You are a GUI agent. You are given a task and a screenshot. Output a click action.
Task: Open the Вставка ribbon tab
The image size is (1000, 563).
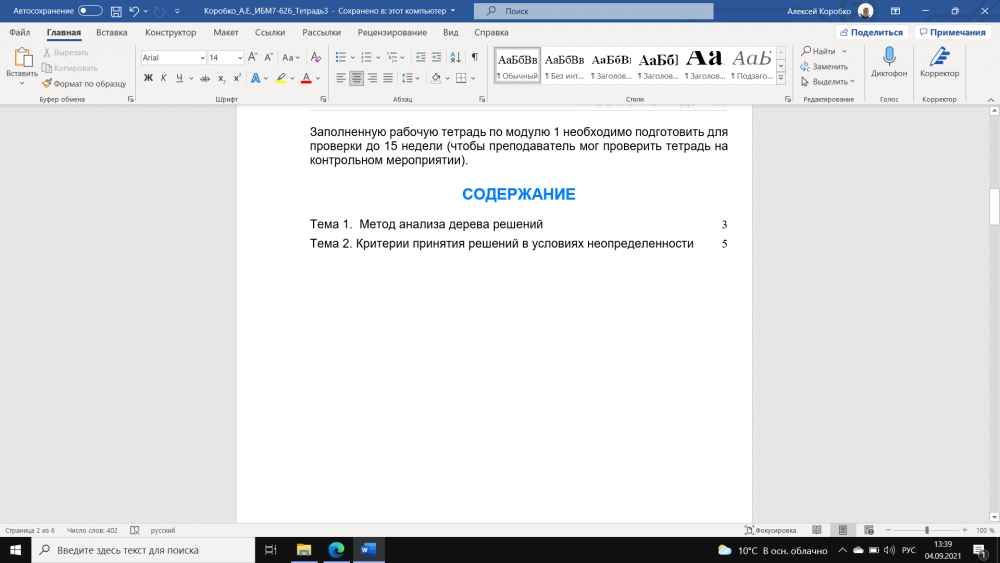[112, 32]
